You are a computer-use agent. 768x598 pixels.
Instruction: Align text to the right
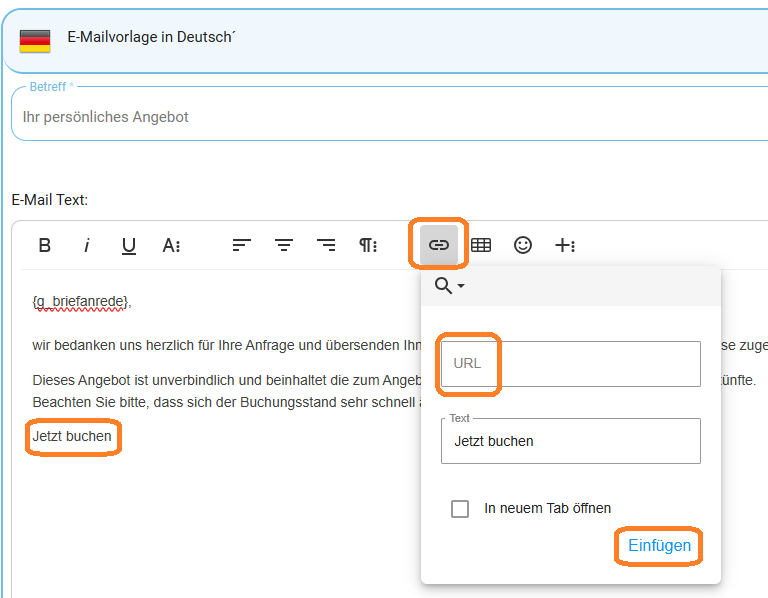pos(326,245)
